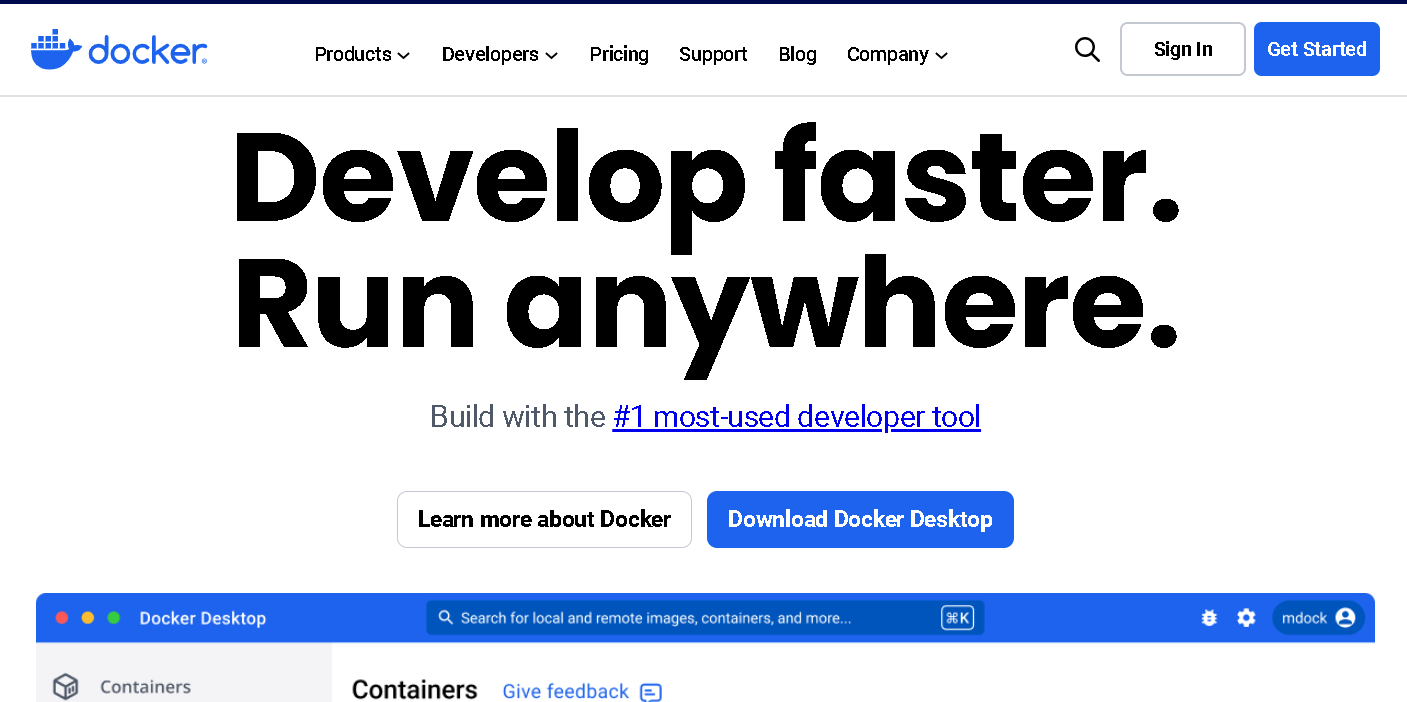
Task: Click the green window dot in Docker Desktop
Action: click(114, 618)
